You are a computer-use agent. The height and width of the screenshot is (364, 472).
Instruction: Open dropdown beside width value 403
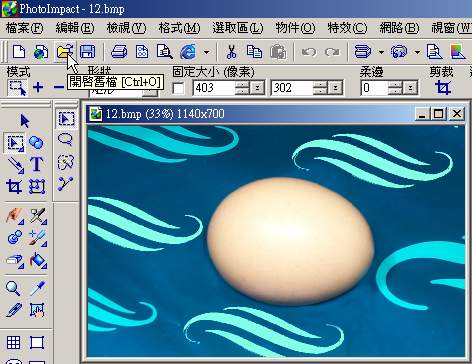coord(257,88)
